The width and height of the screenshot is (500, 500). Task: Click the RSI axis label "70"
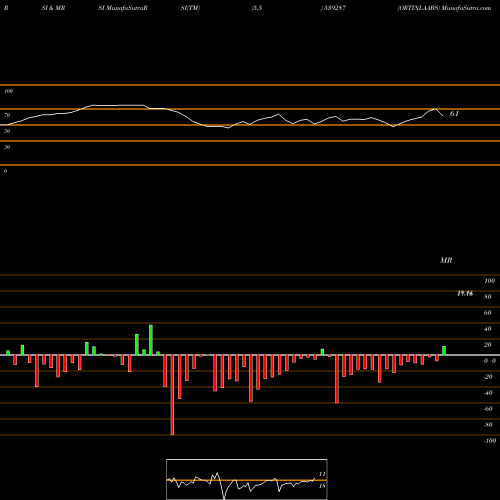(x=7, y=115)
